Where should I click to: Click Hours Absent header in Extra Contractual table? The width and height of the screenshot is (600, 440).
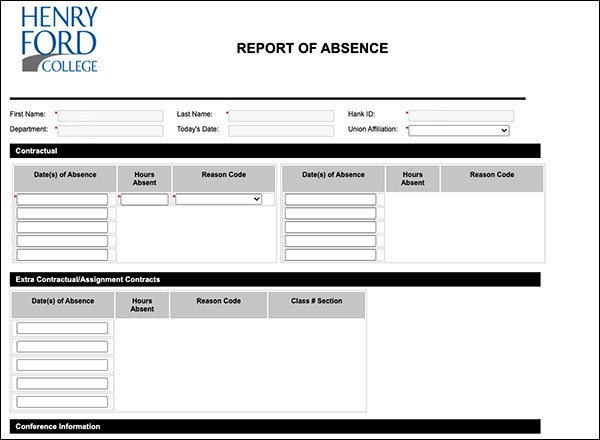point(142,305)
